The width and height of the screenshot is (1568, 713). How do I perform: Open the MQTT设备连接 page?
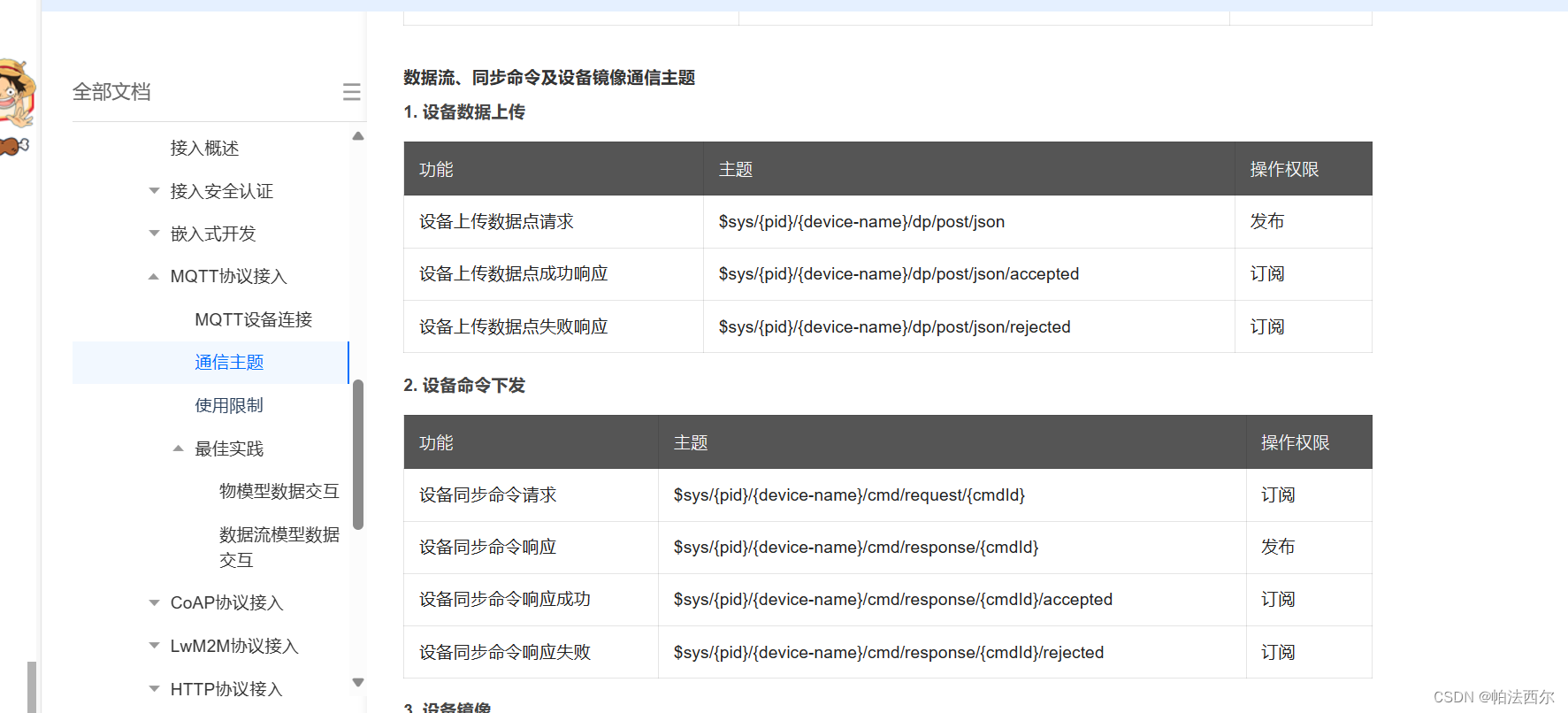[x=254, y=319]
